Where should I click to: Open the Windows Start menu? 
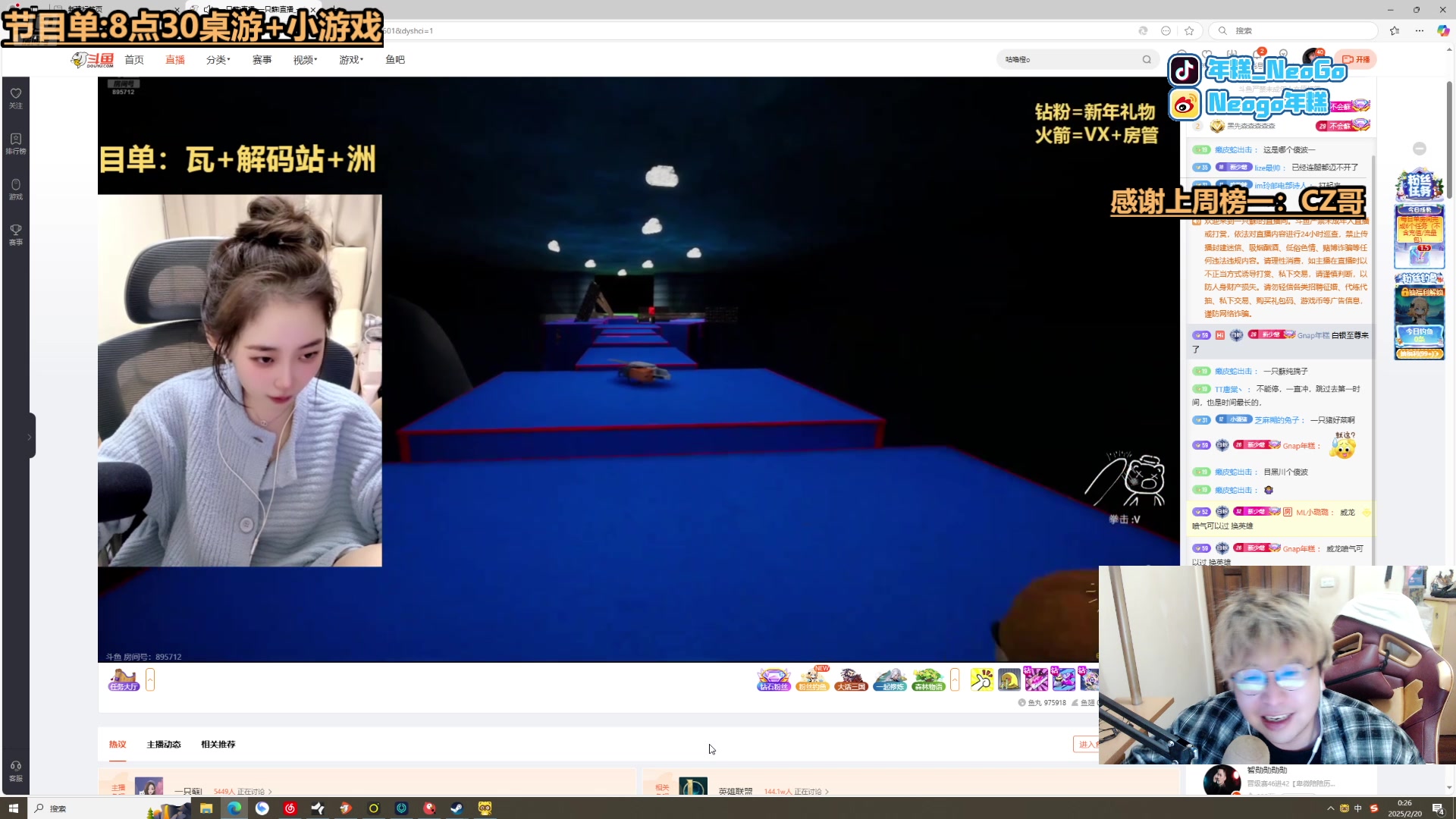[x=13, y=808]
